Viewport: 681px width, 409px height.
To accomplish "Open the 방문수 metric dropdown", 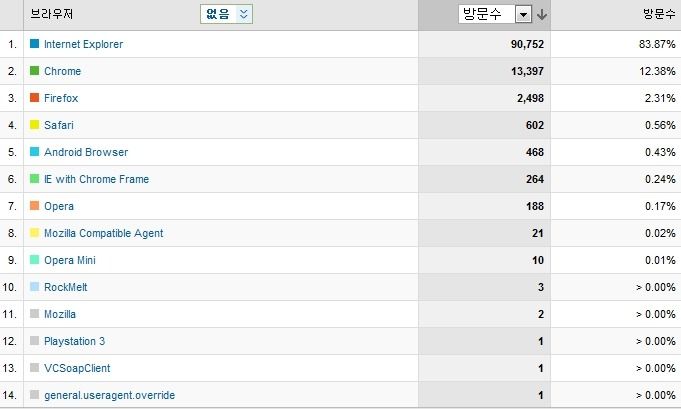I will pyautogui.click(x=495, y=14).
